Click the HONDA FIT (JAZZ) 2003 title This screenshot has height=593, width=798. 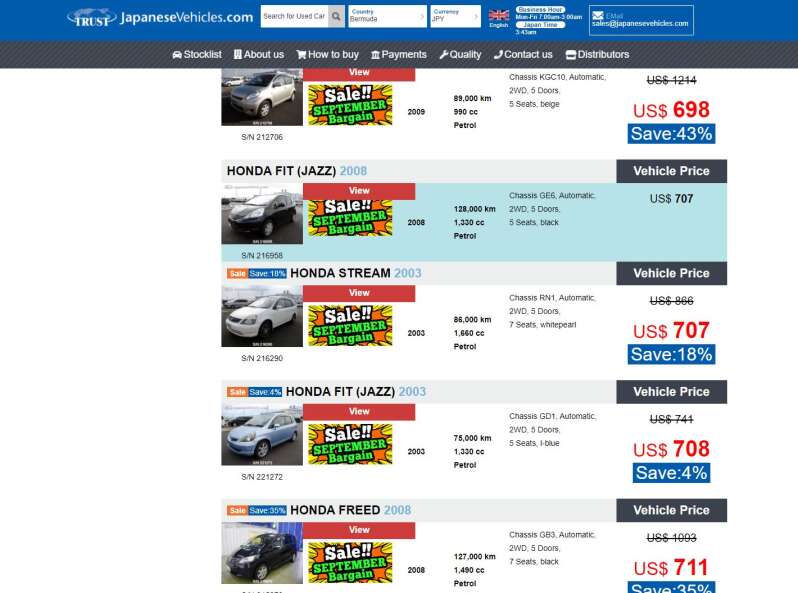coord(356,392)
